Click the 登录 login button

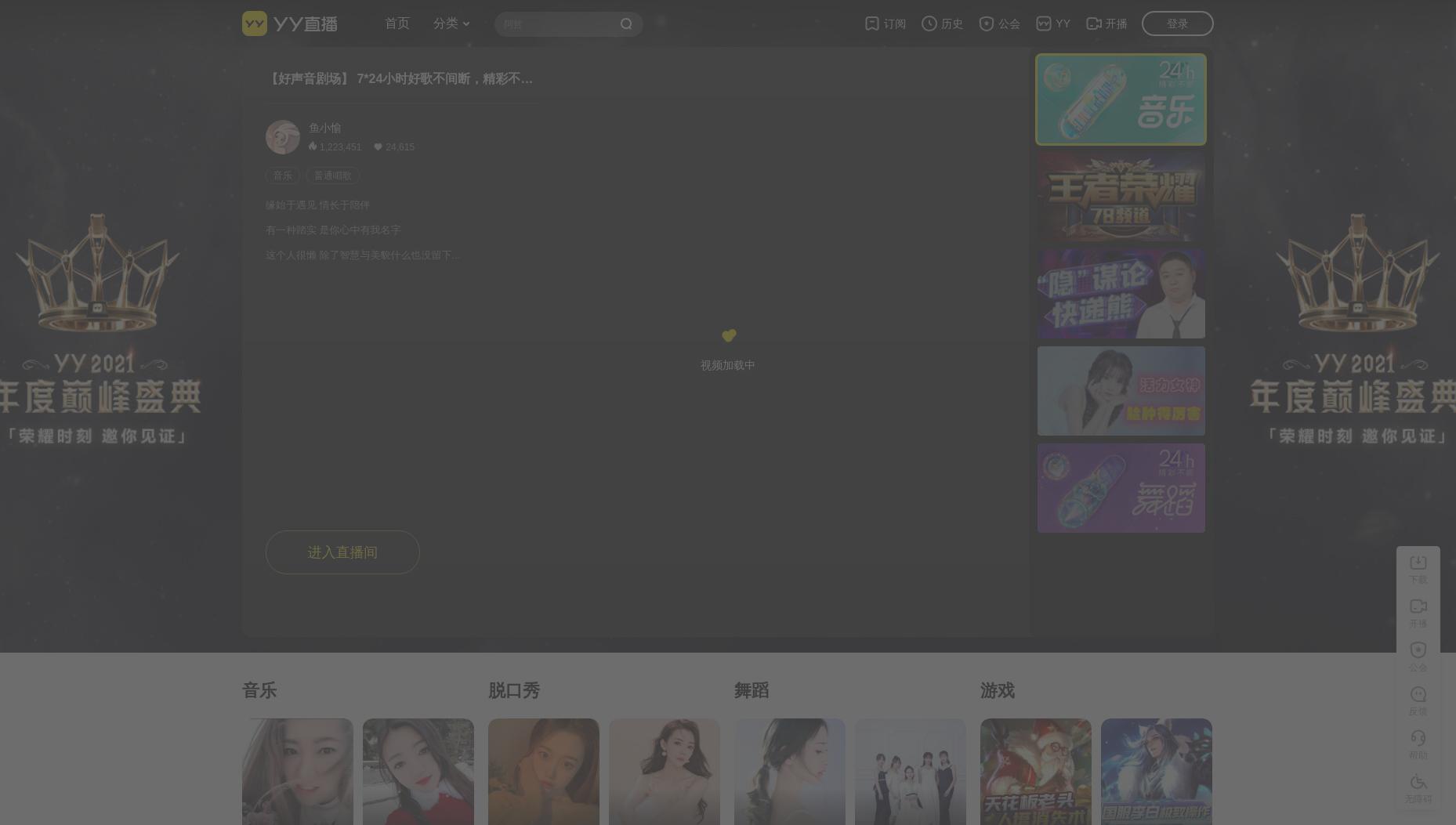click(x=1178, y=24)
